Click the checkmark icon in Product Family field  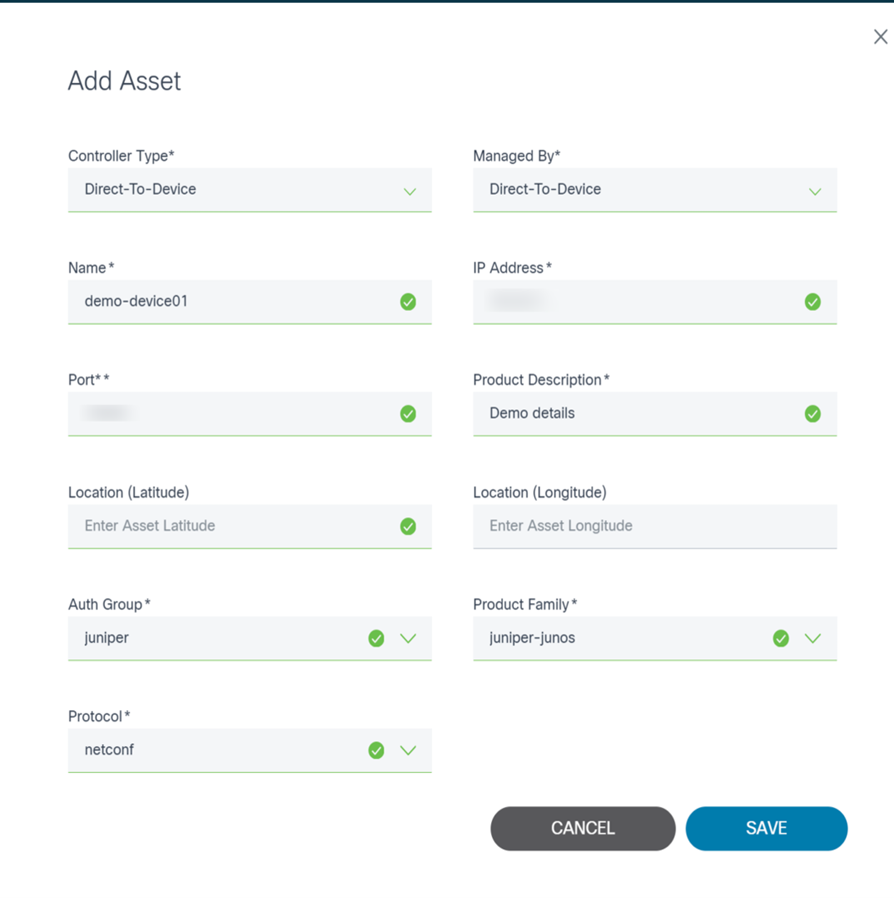pyautogui.click(x=781, y=638)
